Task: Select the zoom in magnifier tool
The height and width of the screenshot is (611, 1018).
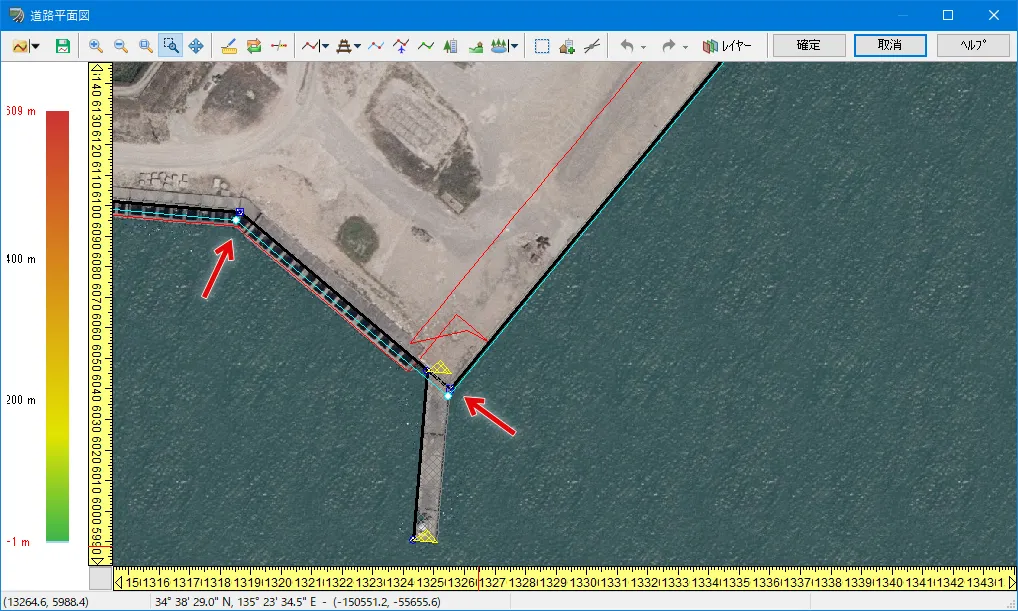Action: point(96,46)
